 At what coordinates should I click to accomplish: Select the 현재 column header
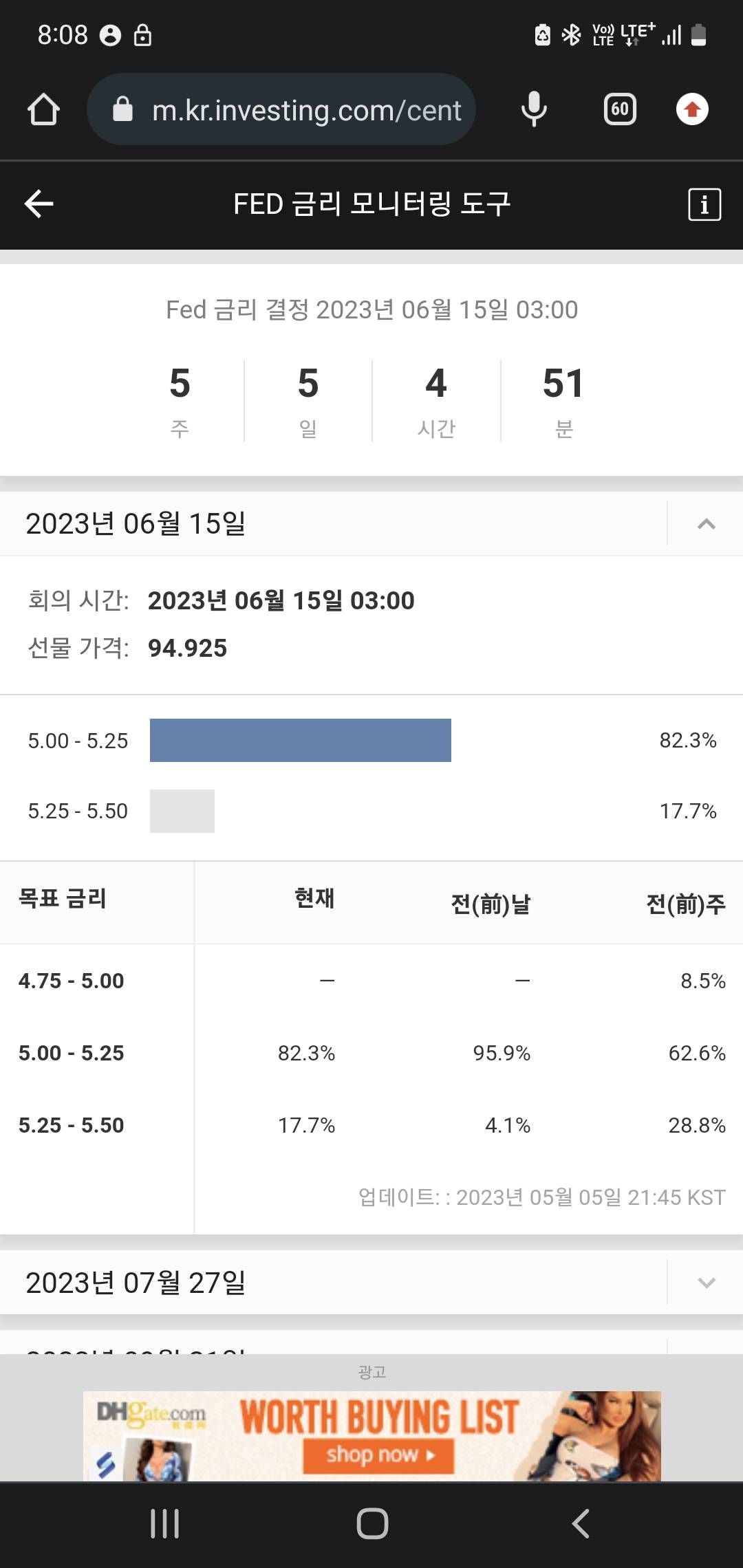[314, 899]
